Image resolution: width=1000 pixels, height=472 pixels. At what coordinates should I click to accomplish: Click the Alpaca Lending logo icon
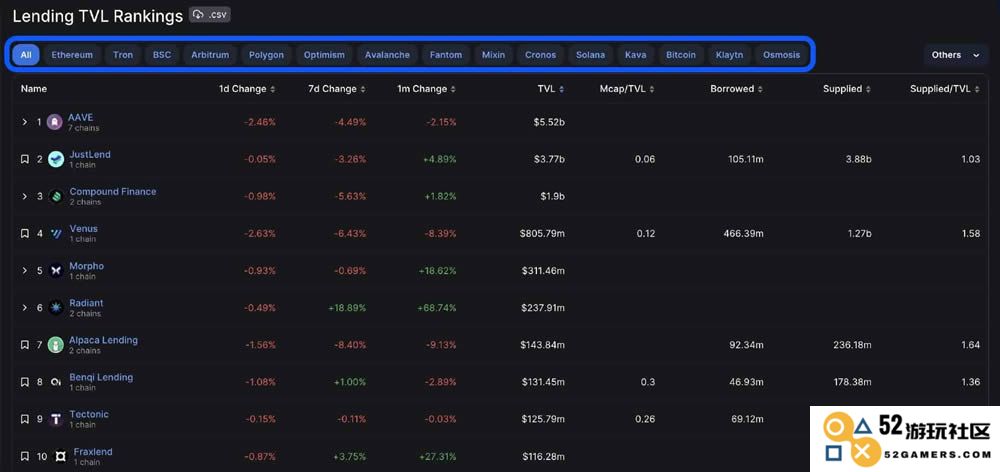(x=56, y=345)
